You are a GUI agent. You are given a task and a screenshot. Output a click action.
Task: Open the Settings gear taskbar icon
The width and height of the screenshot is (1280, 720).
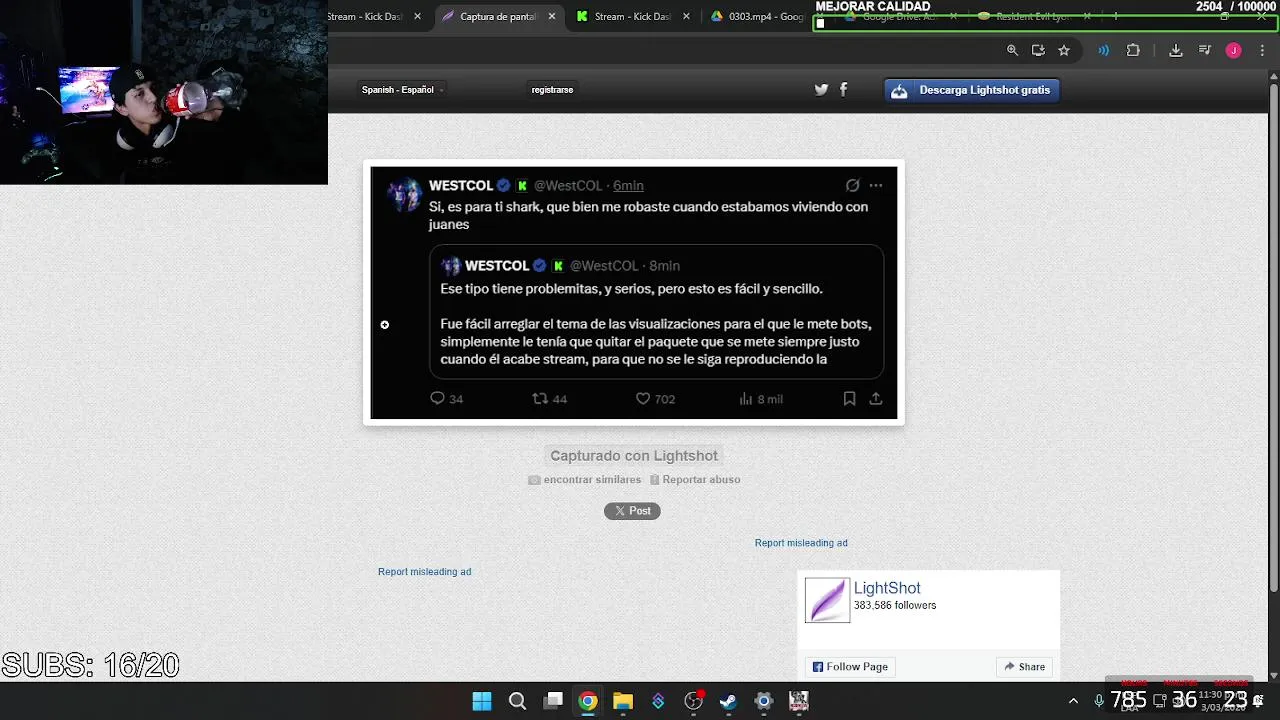(x=764, y=701)
